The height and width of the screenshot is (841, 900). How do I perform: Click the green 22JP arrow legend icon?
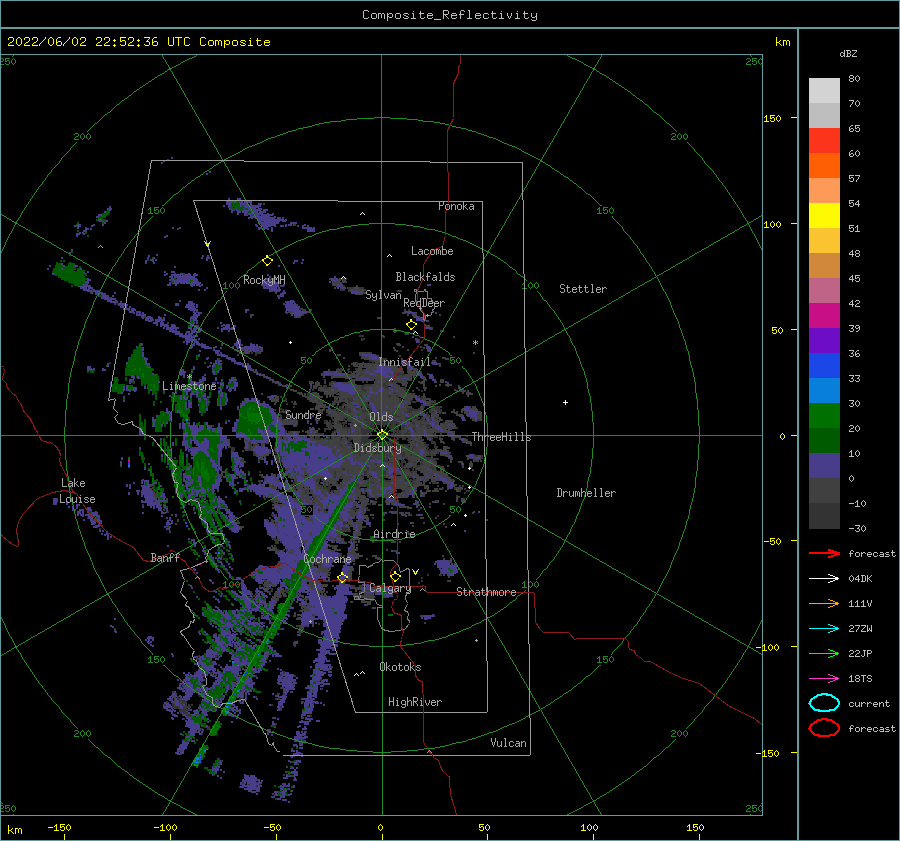click(x=824, y=653)
